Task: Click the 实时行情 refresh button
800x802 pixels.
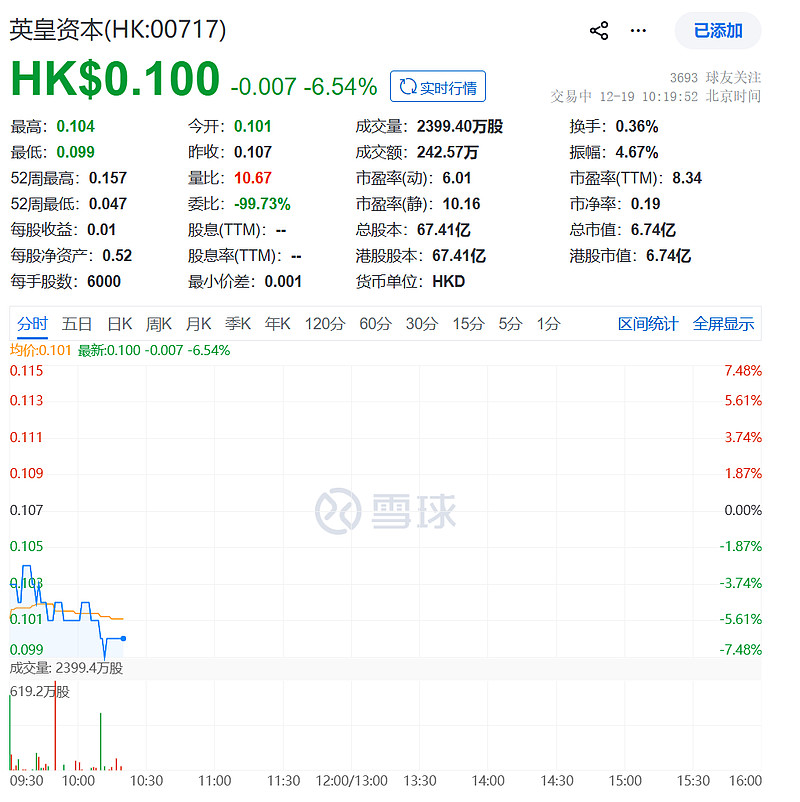Action: point(438,86)
